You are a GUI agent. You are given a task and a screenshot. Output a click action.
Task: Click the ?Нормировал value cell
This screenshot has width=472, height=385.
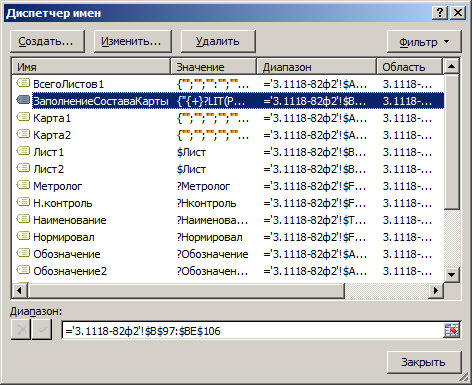(209, 237)
